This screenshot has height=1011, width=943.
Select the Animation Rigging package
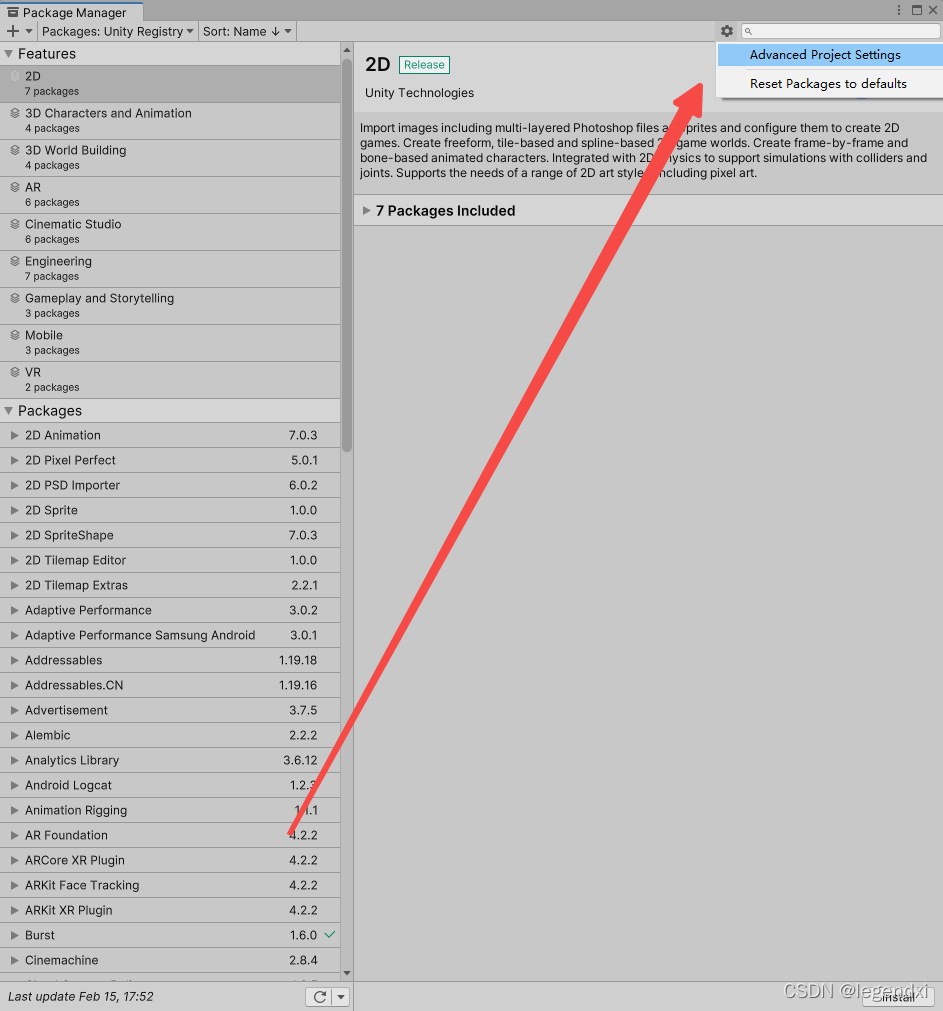(x=170, y=810)
